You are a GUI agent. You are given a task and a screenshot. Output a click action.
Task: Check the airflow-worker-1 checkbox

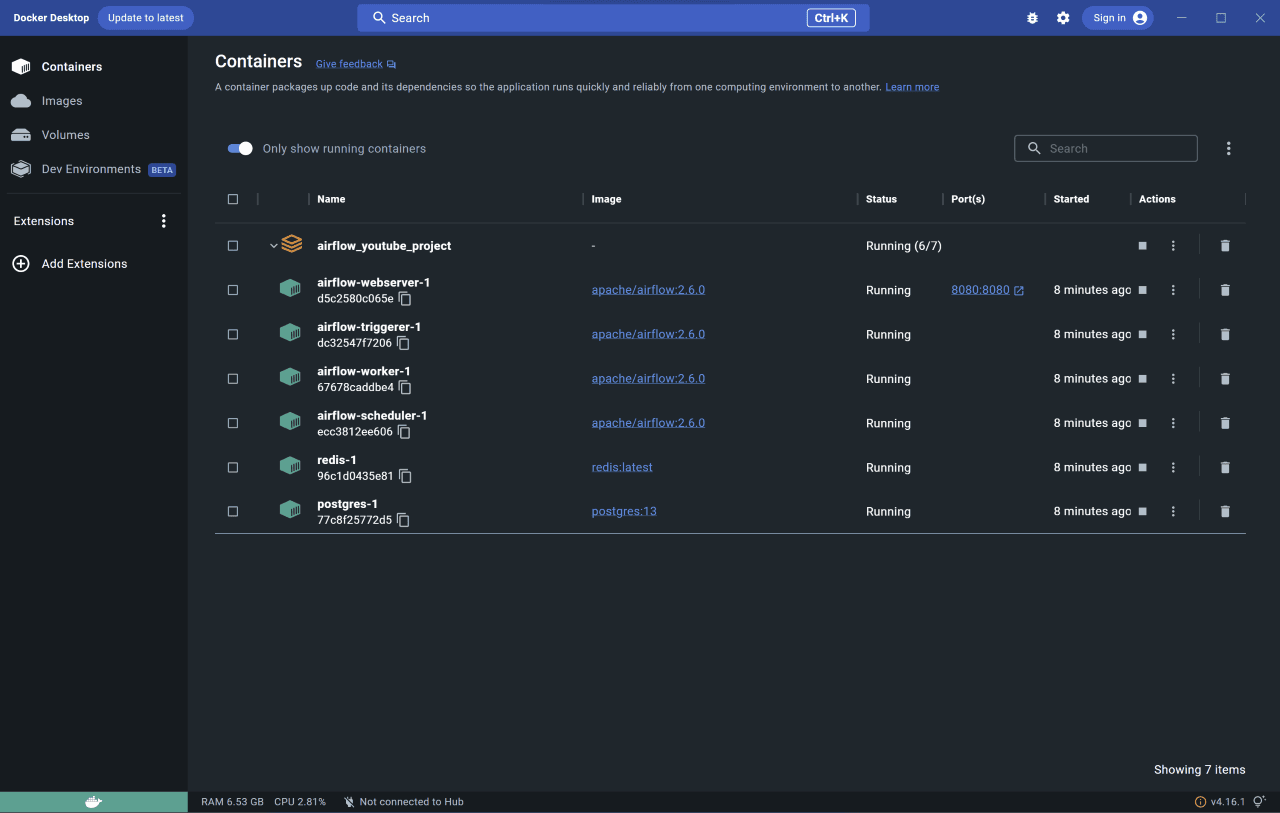(233, 379)
